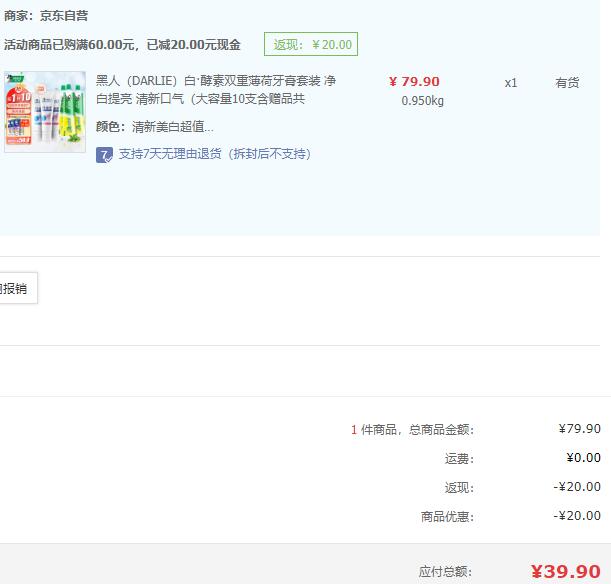Select the 运费 label
This screenshot has height=584, width=611.
(x=459, y=459)
